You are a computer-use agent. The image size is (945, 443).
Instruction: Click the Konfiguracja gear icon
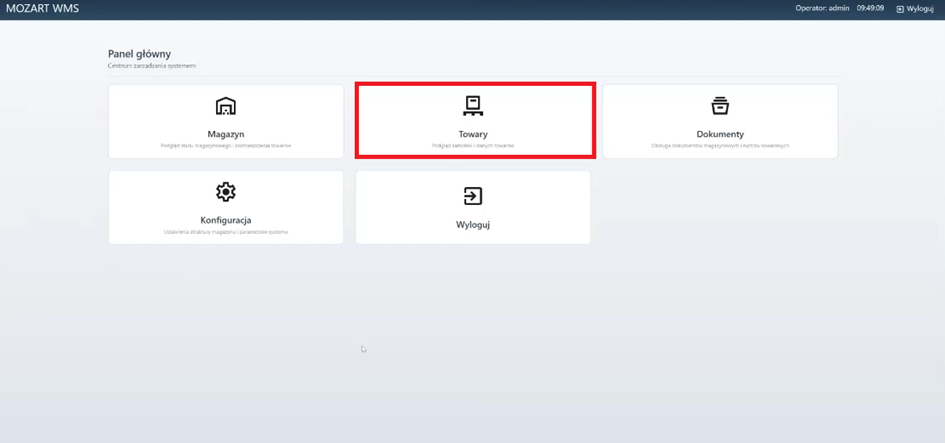[x=226, y=192]
